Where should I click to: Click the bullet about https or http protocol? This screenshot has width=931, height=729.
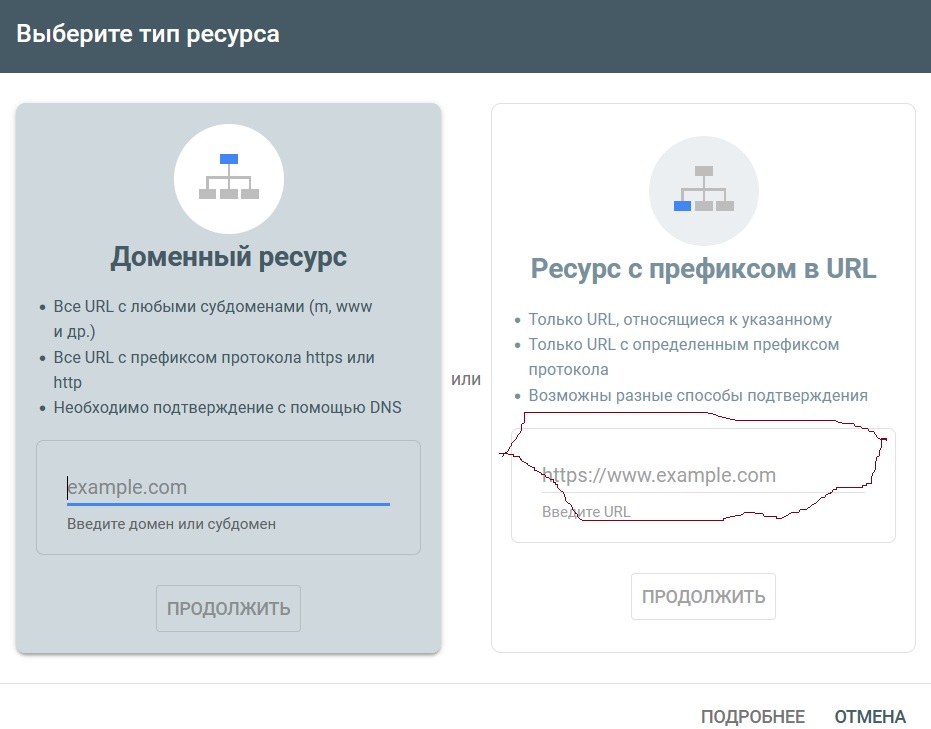tap(214, 369)
